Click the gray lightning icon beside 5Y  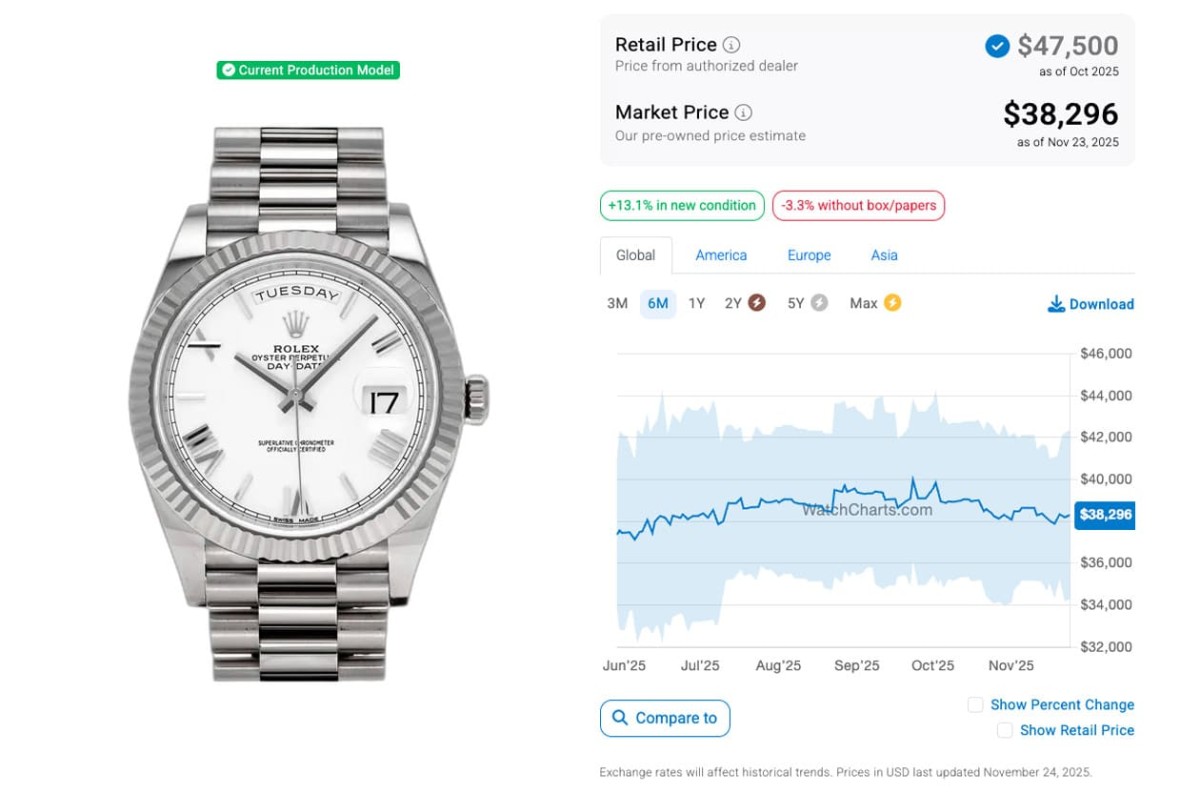[x=819, y=303]
